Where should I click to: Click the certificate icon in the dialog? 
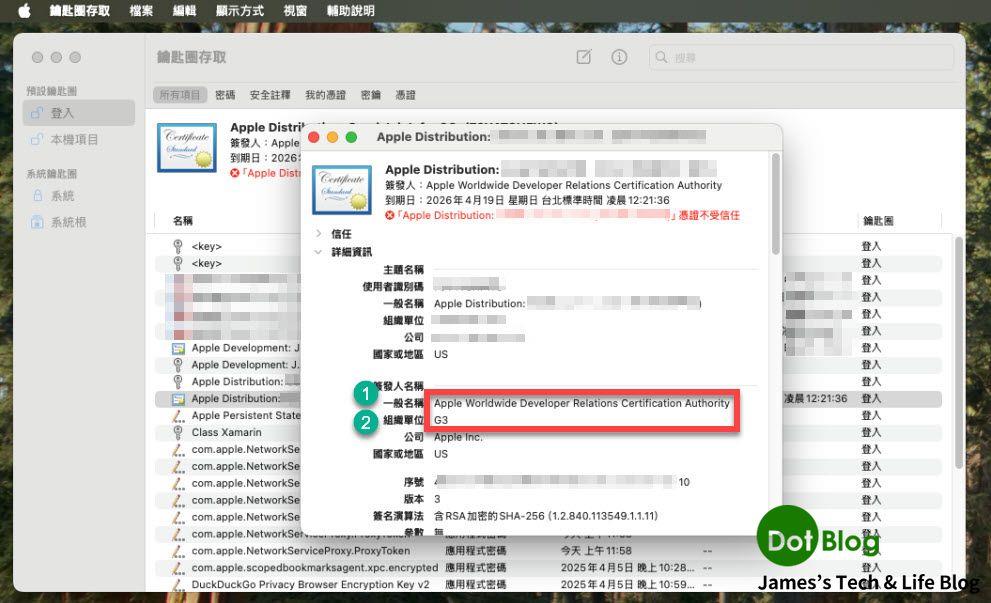click(x=342, y=189)
